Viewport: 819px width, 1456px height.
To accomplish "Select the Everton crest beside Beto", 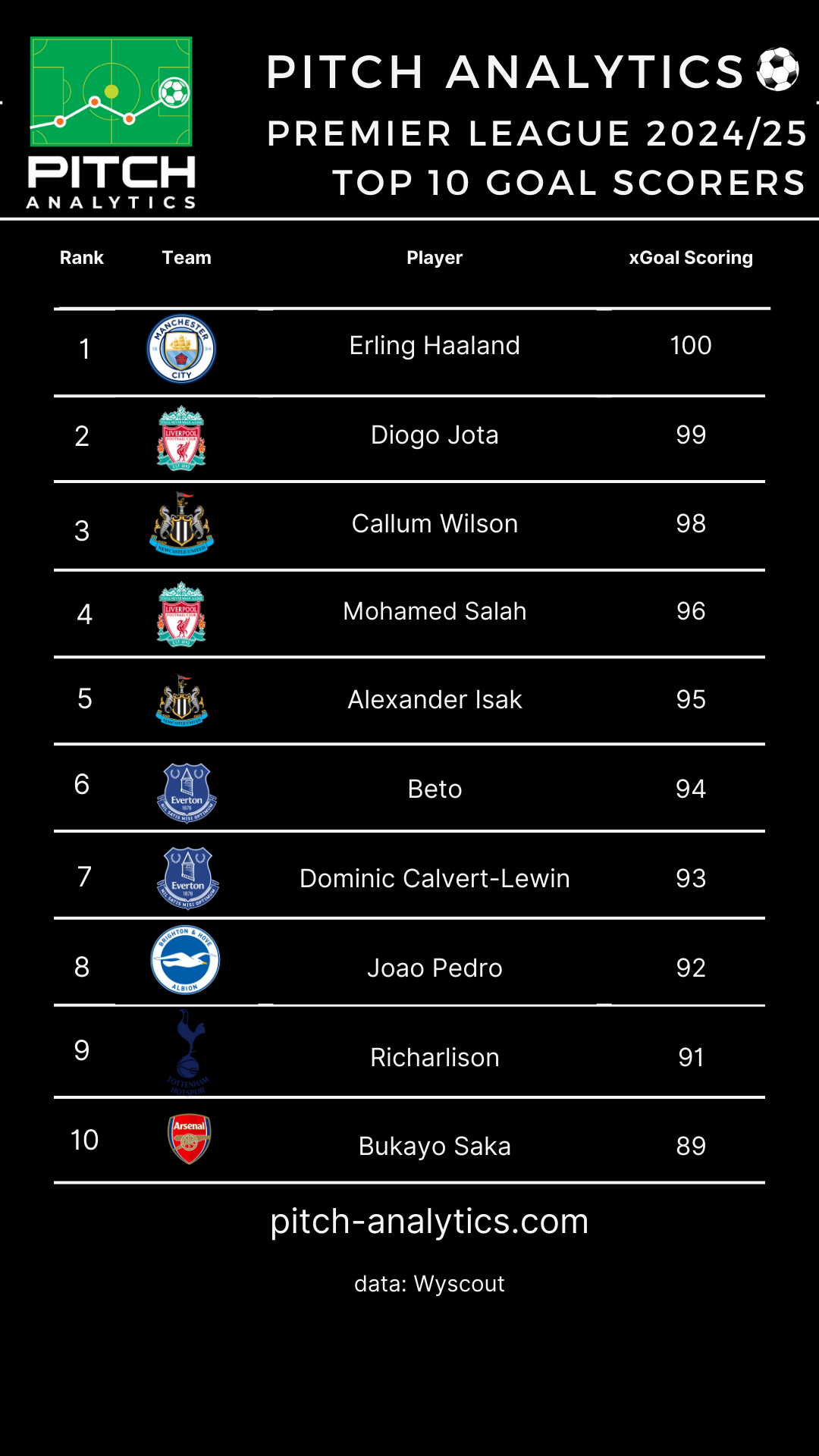I will point(187,792).
